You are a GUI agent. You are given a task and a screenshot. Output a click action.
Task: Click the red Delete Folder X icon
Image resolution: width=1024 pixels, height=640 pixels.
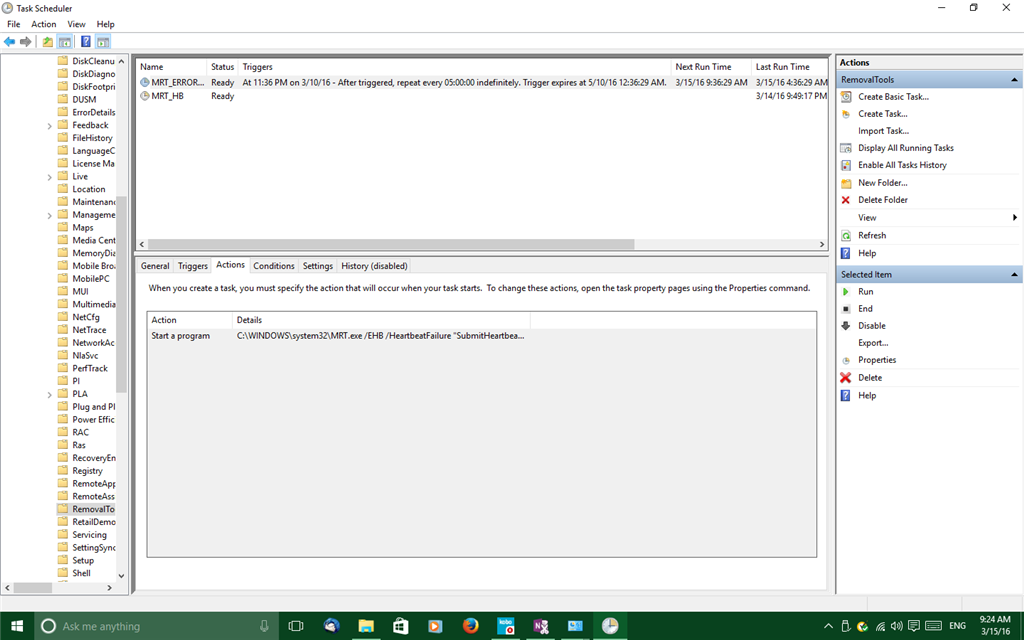(x=846, y=200)
